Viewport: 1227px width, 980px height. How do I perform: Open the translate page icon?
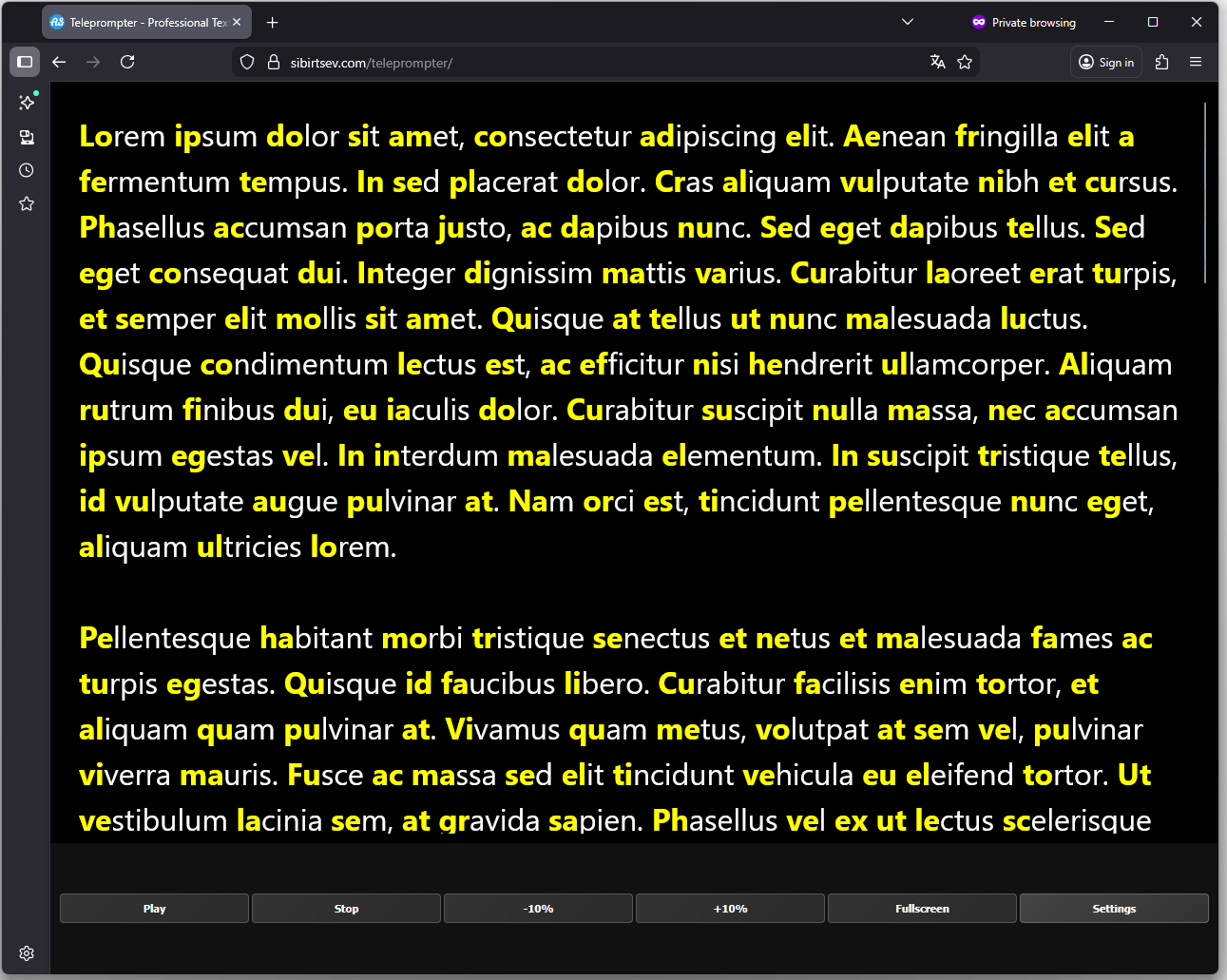pos(937,62)
